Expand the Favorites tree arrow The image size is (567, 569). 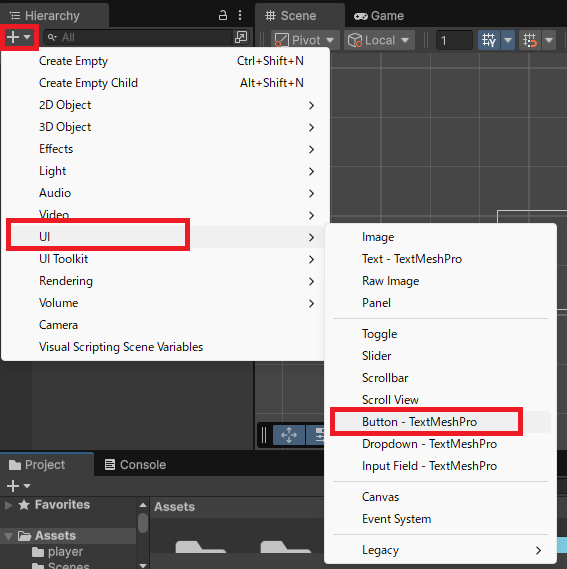coord(9,505)
